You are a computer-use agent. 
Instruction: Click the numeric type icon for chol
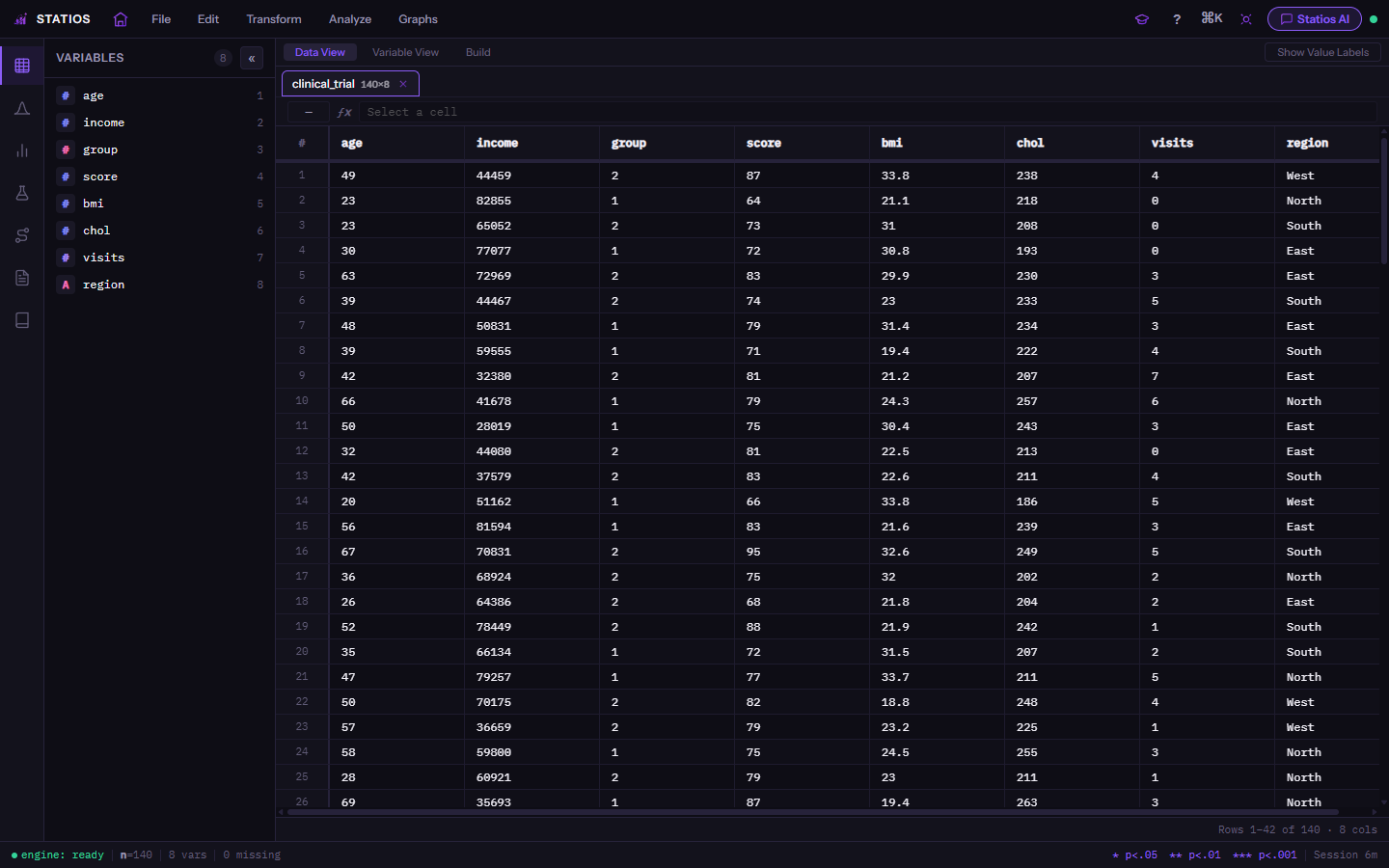[66, 231]
